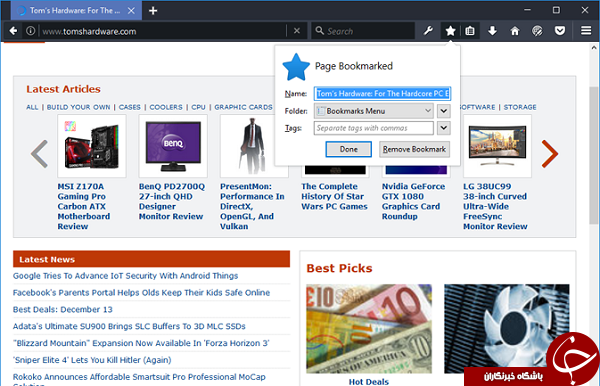The width and height of the screenshot is (600, 386).
Task: Open MSI Z170A motherboard thumbnail
Action: click(92, 146)
